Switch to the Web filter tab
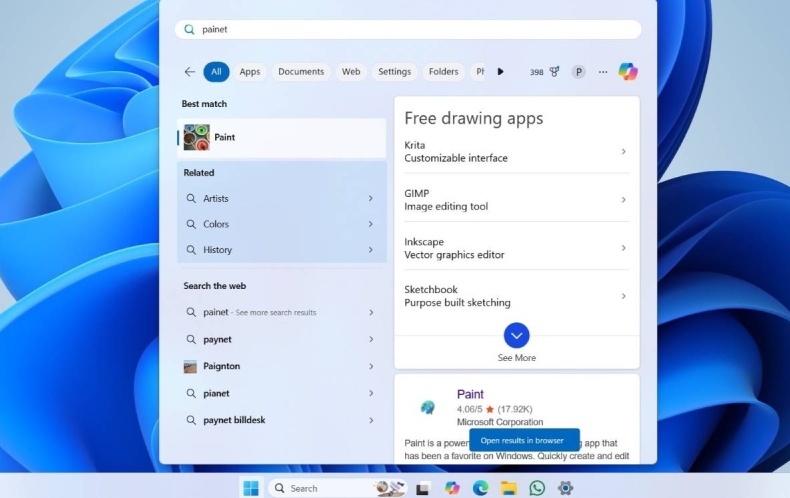 [351, 72]
